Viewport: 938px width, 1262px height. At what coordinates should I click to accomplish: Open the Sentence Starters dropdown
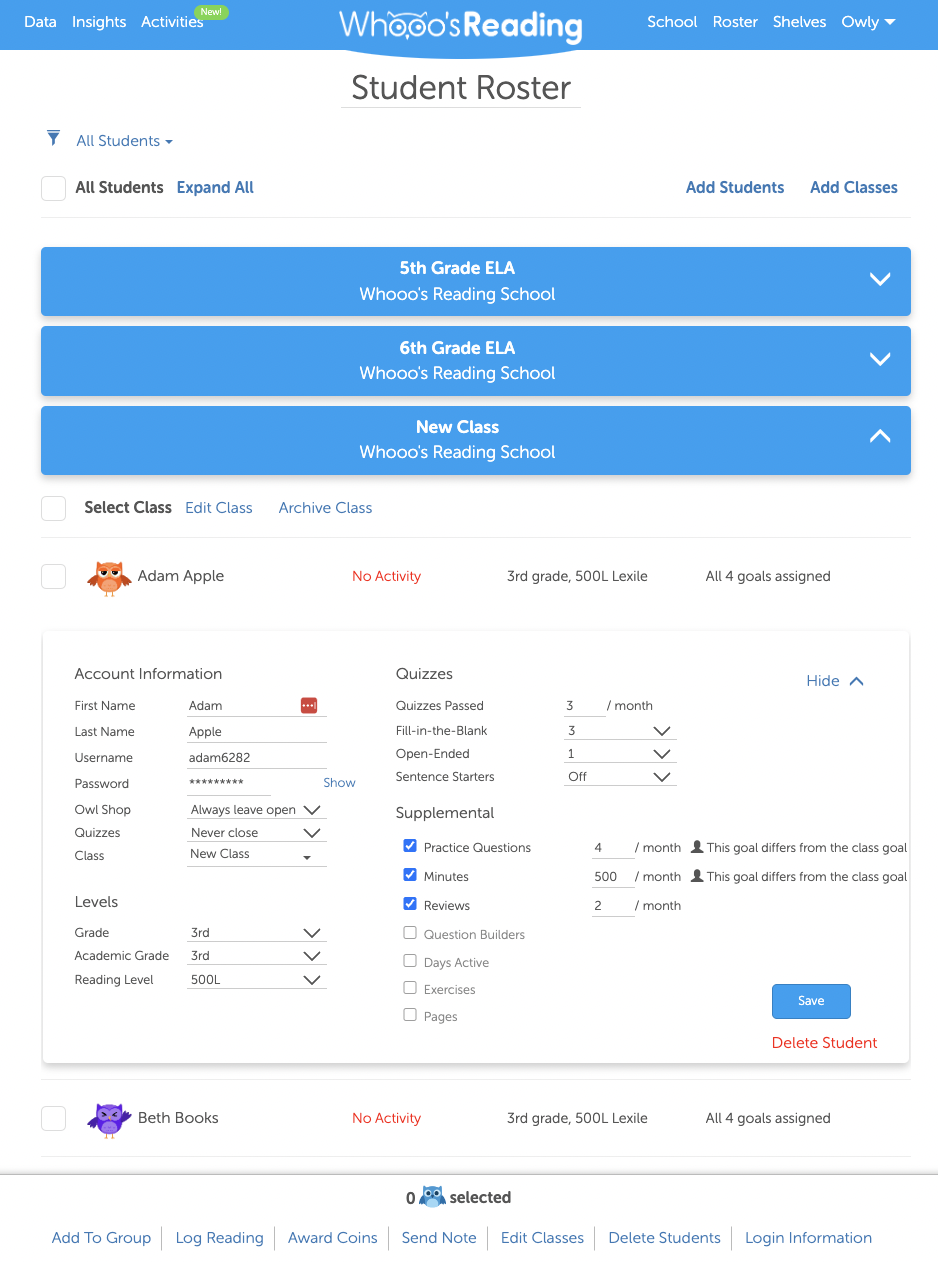pos(620,777)
